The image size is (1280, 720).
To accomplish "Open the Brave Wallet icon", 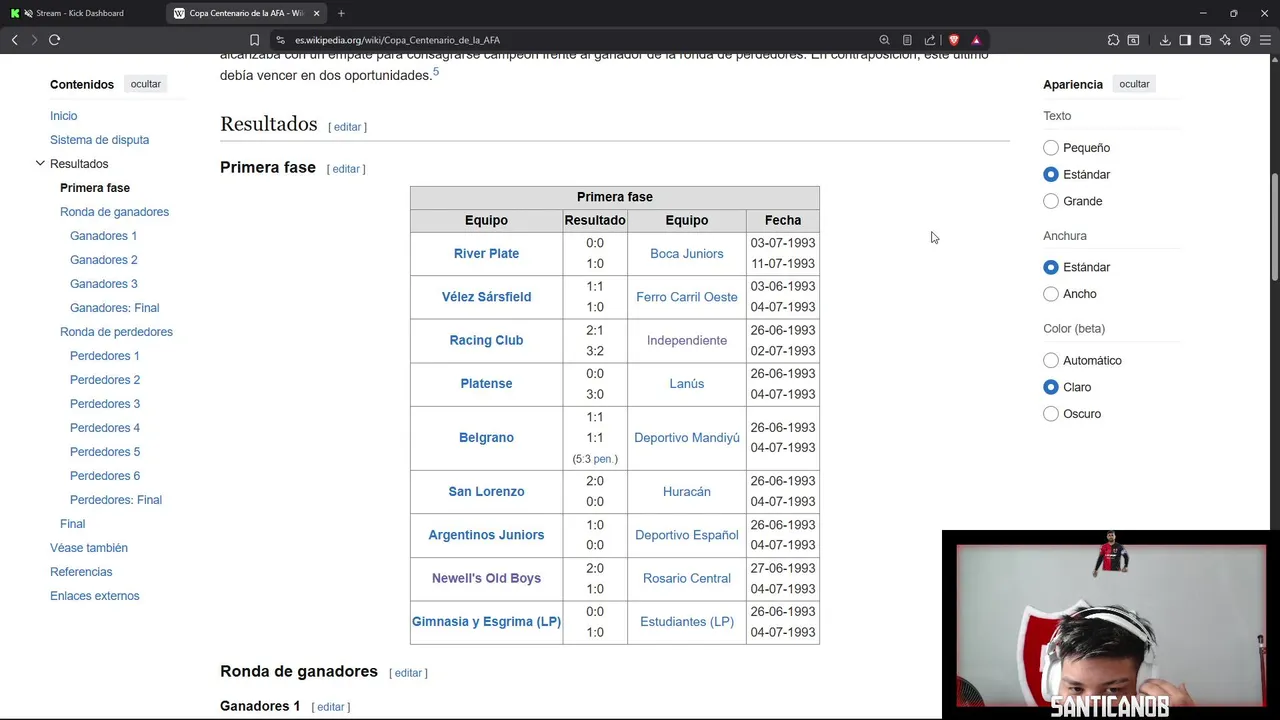I will click(x=1205, y=40).
